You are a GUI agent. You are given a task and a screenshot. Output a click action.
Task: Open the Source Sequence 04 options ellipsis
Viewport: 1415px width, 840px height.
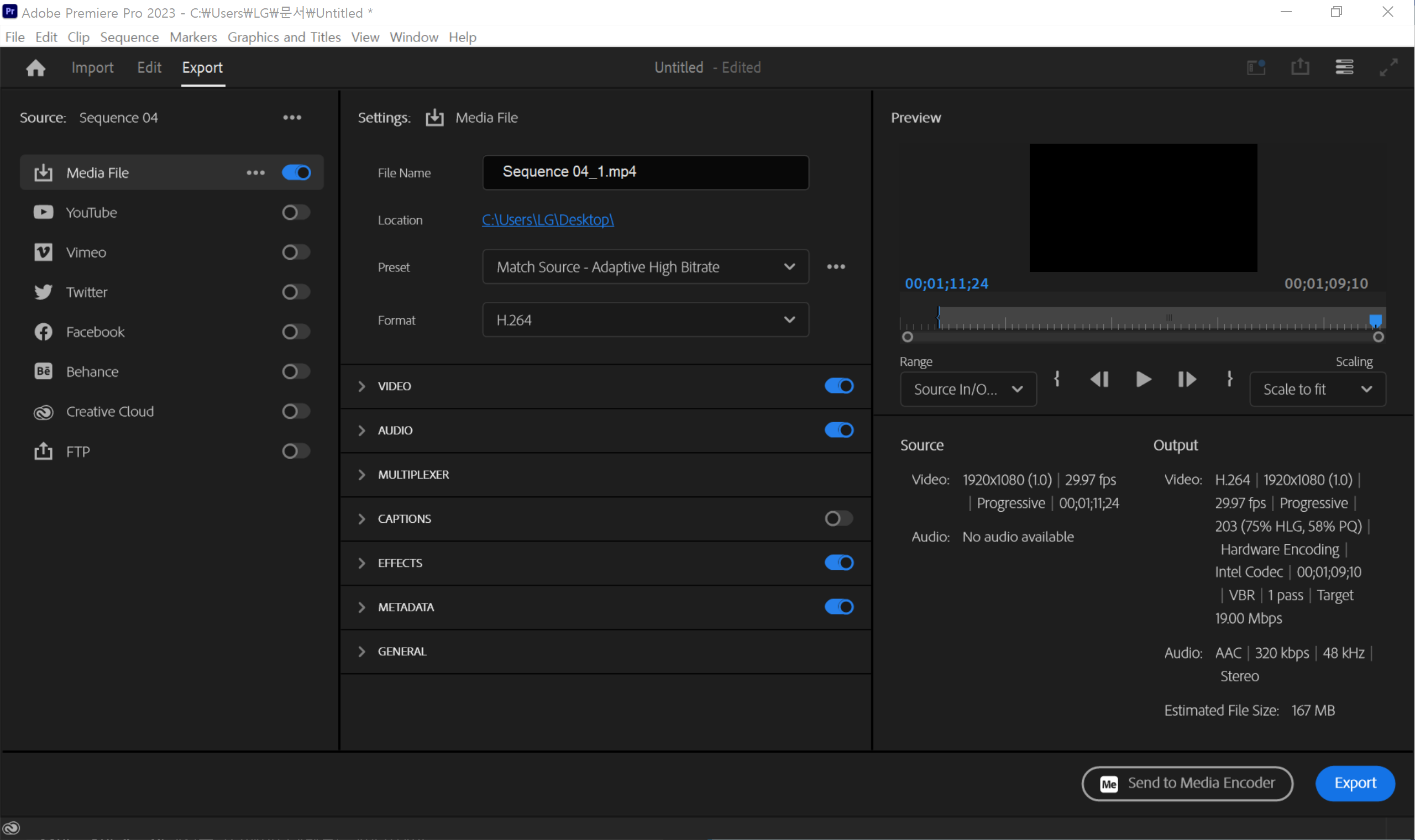pyautogui.click(x=292, y=118)
